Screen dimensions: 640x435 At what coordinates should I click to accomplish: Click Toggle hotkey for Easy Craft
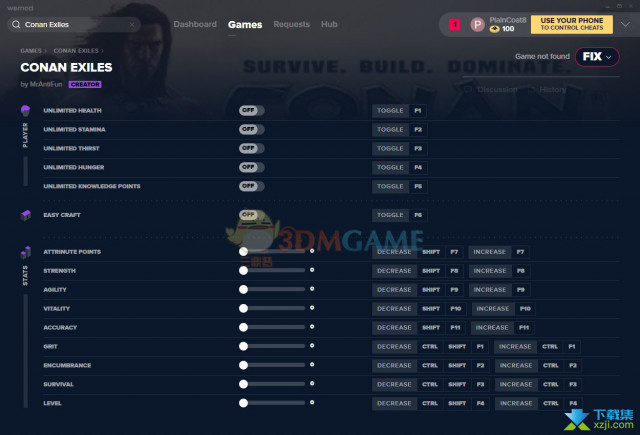tap(390, 215)
